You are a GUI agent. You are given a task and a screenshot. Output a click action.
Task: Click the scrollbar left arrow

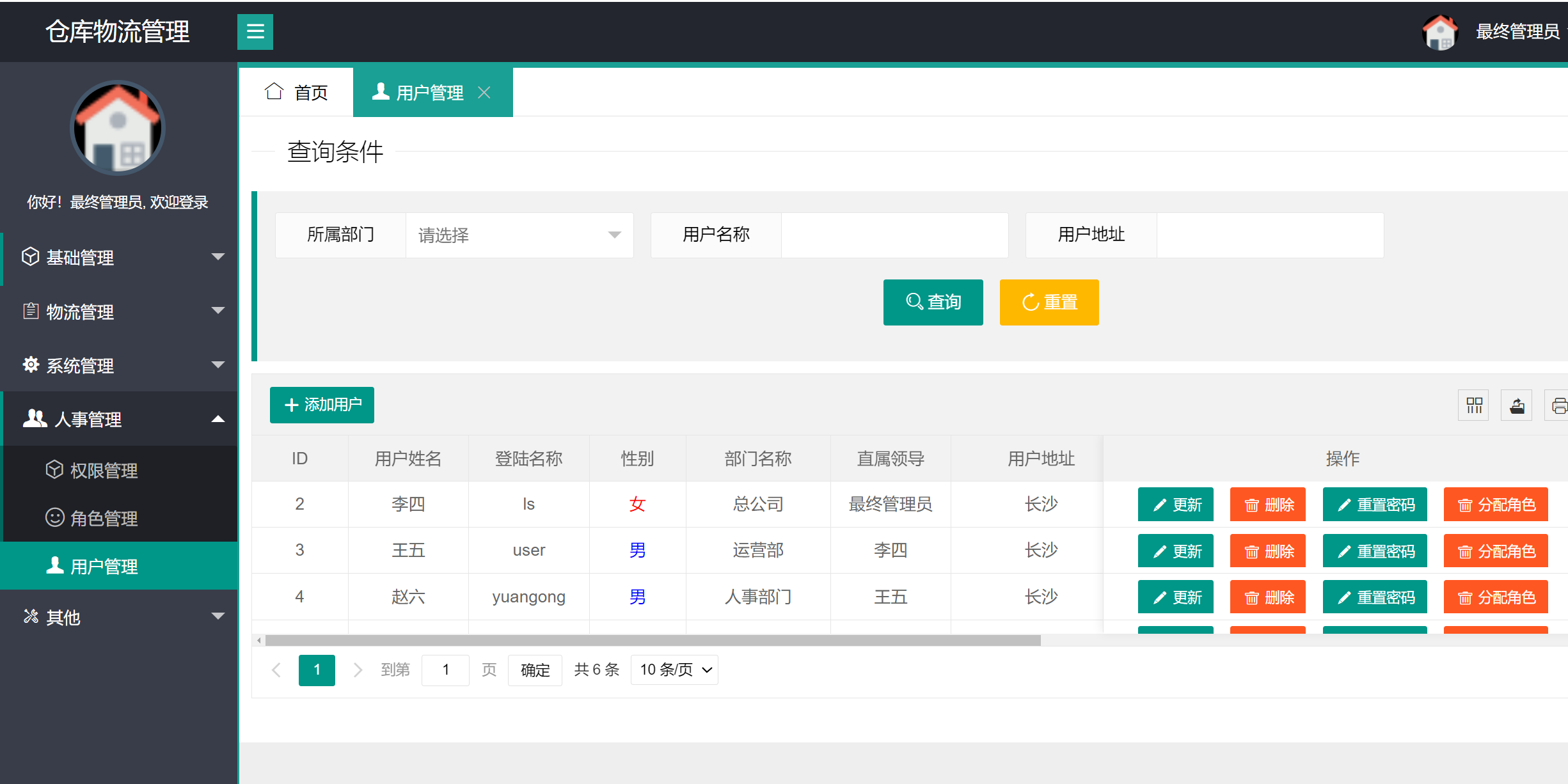pos(258,640)
